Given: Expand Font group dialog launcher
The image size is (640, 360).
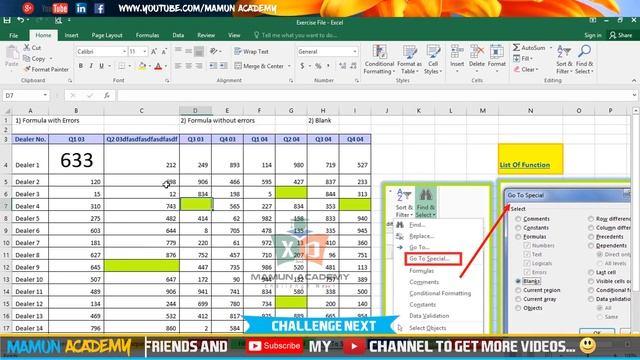Looking at the screenshot, I should click(x=167, y=81).
